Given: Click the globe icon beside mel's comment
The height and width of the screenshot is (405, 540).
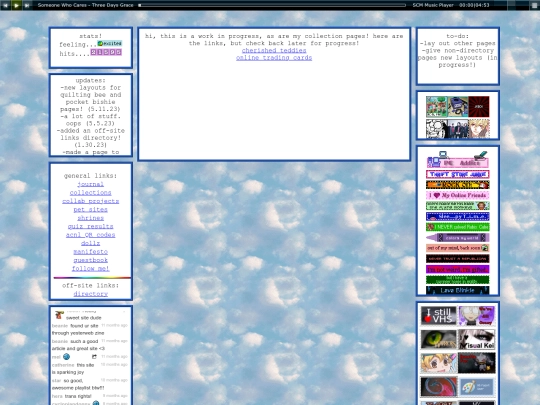Looking at the screenshot, I should coord(66,357).
